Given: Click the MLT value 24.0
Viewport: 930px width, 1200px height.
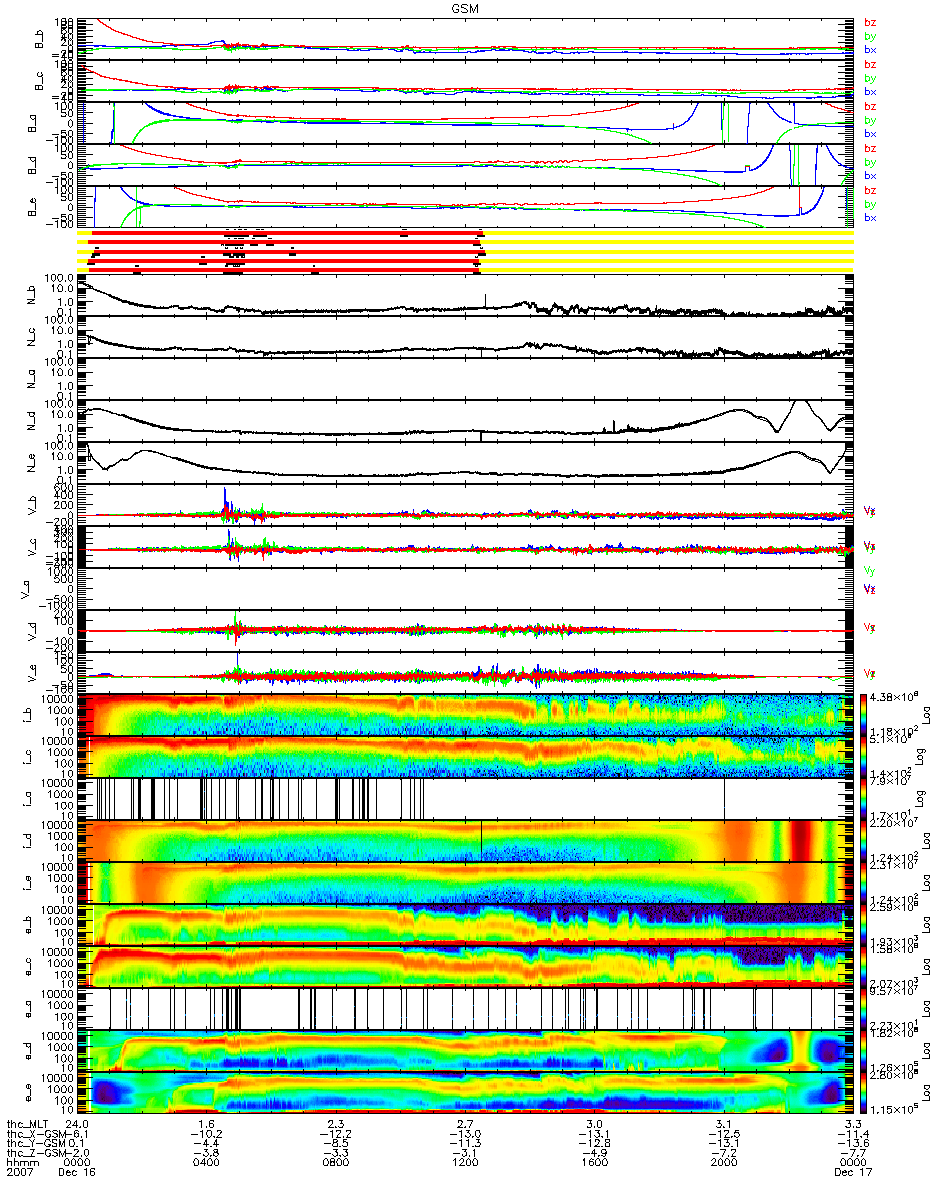Looking at the screenshot, I should click(x=78, y=1122).
